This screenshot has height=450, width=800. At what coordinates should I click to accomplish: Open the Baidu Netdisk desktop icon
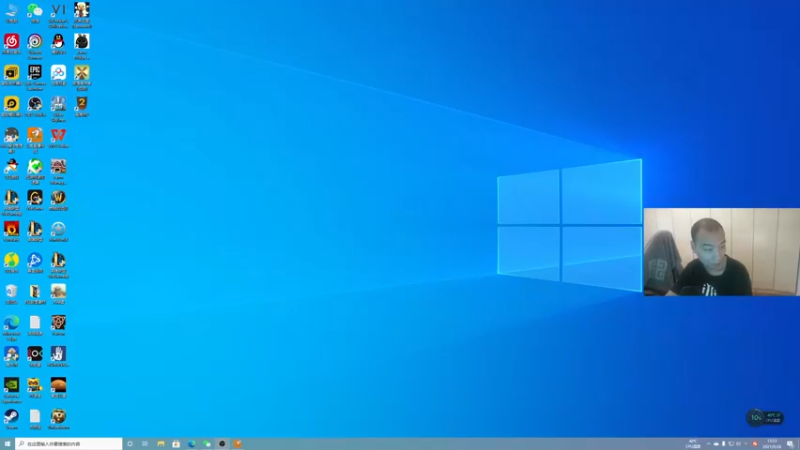pyautogui.click(x=58, y=73)
